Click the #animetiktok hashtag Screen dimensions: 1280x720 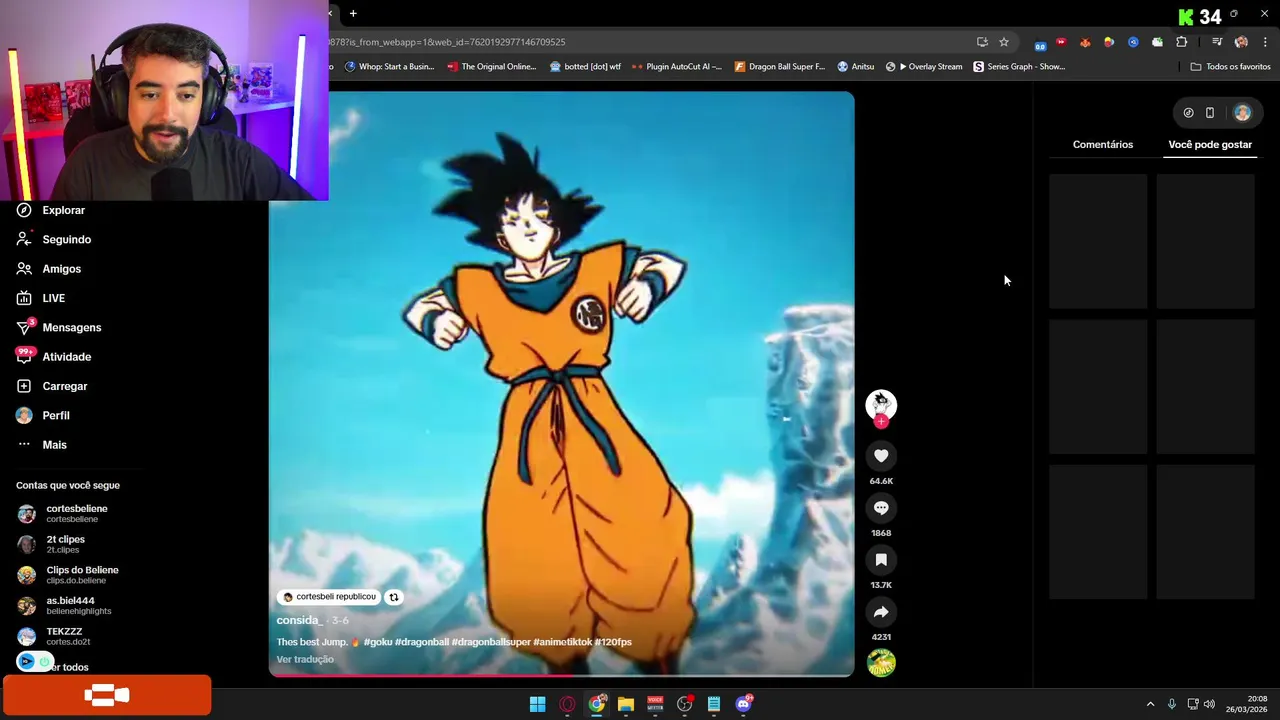coord(563,642)
